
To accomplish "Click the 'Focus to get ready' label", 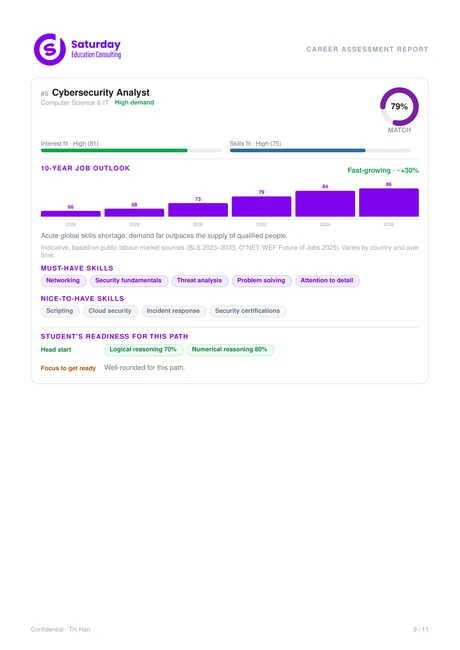I will point(68,368).
